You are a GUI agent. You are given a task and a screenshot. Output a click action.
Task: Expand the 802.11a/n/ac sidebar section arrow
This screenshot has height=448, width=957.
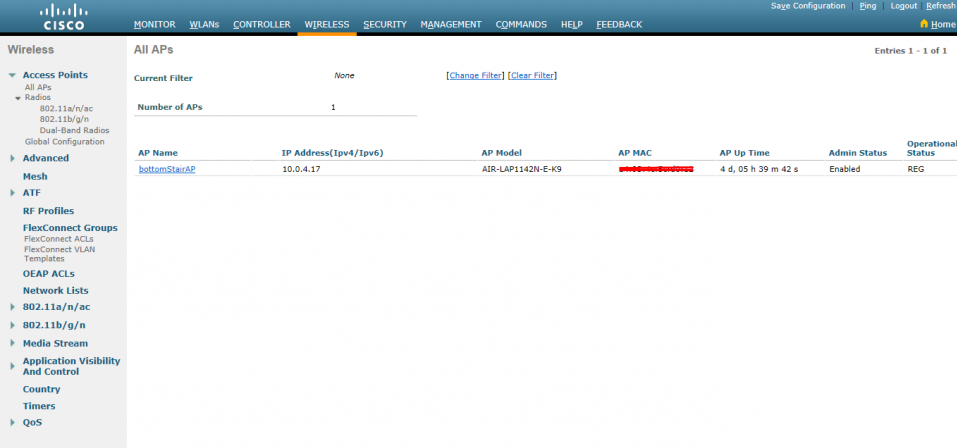(x=12, y=307)
